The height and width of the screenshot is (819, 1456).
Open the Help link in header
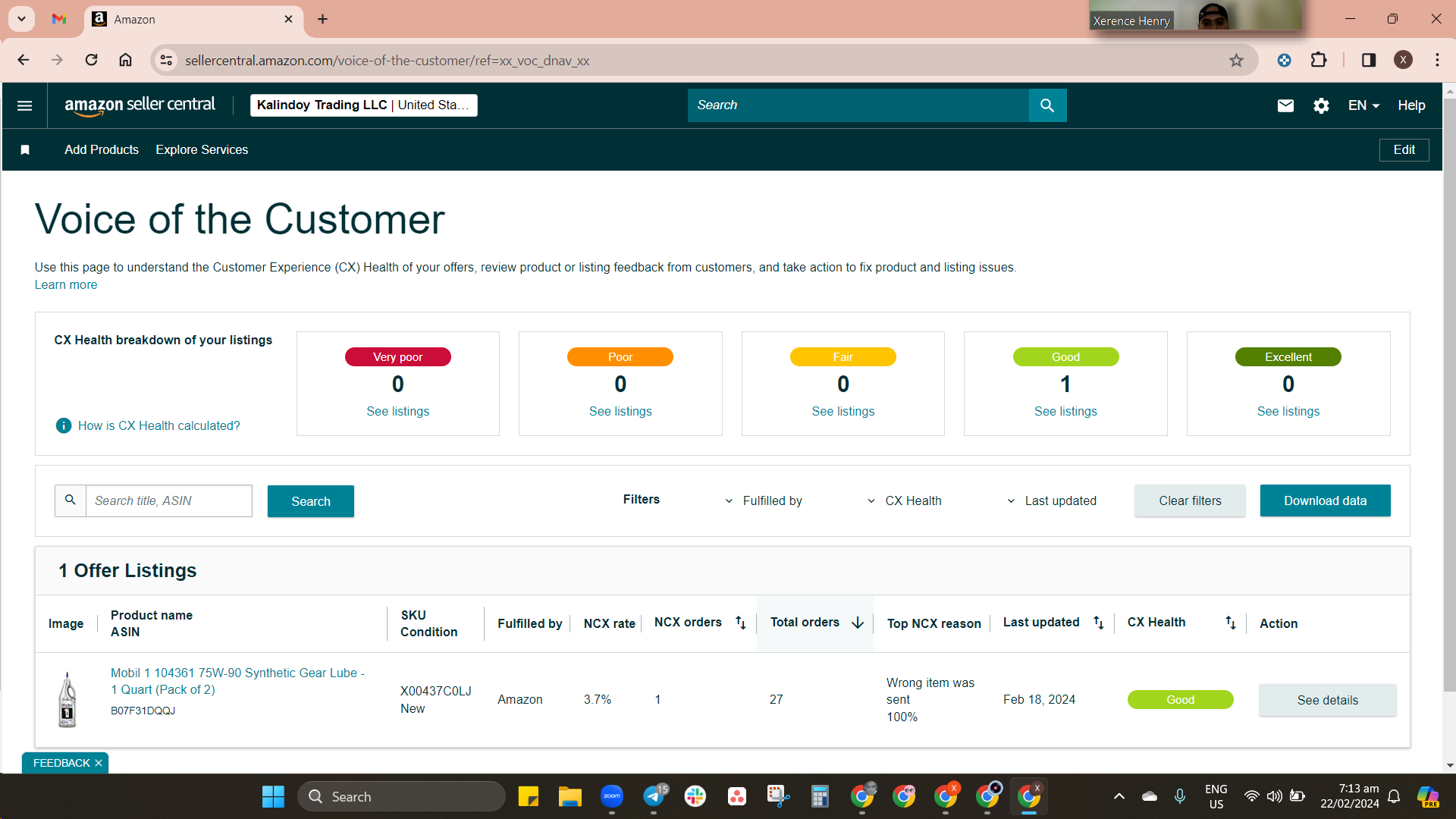(1411, 105)
